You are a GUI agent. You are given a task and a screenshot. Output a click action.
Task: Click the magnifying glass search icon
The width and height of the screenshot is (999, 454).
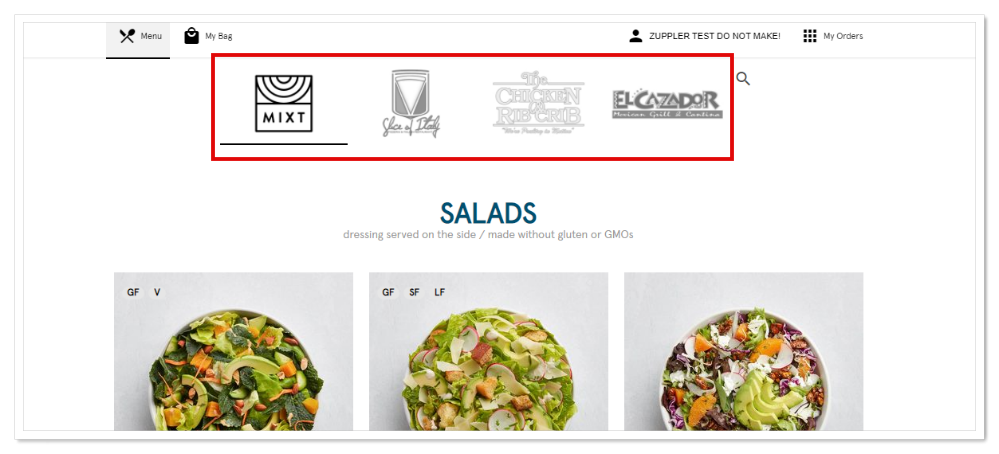tap(743, 79)
